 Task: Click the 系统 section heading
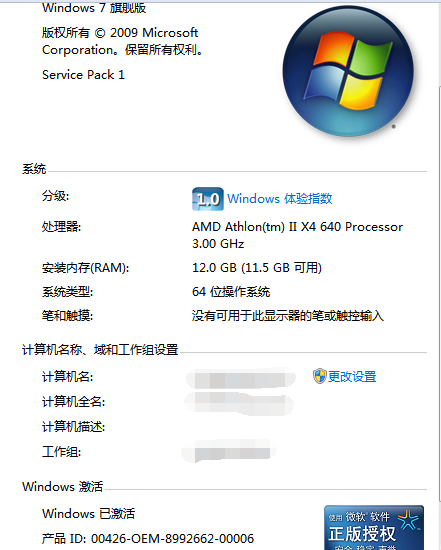[x=34, y=169]
